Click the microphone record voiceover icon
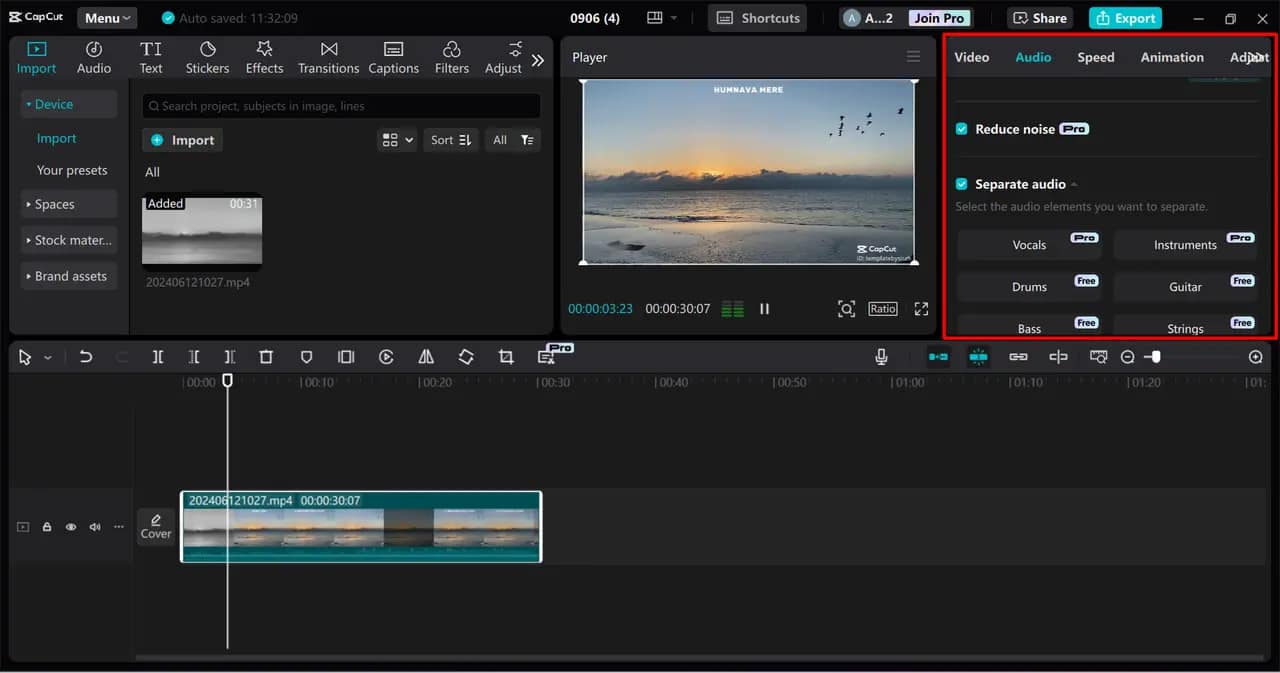Image resolution: width=1280 pixels, height=673 pixels. (881, 357)
